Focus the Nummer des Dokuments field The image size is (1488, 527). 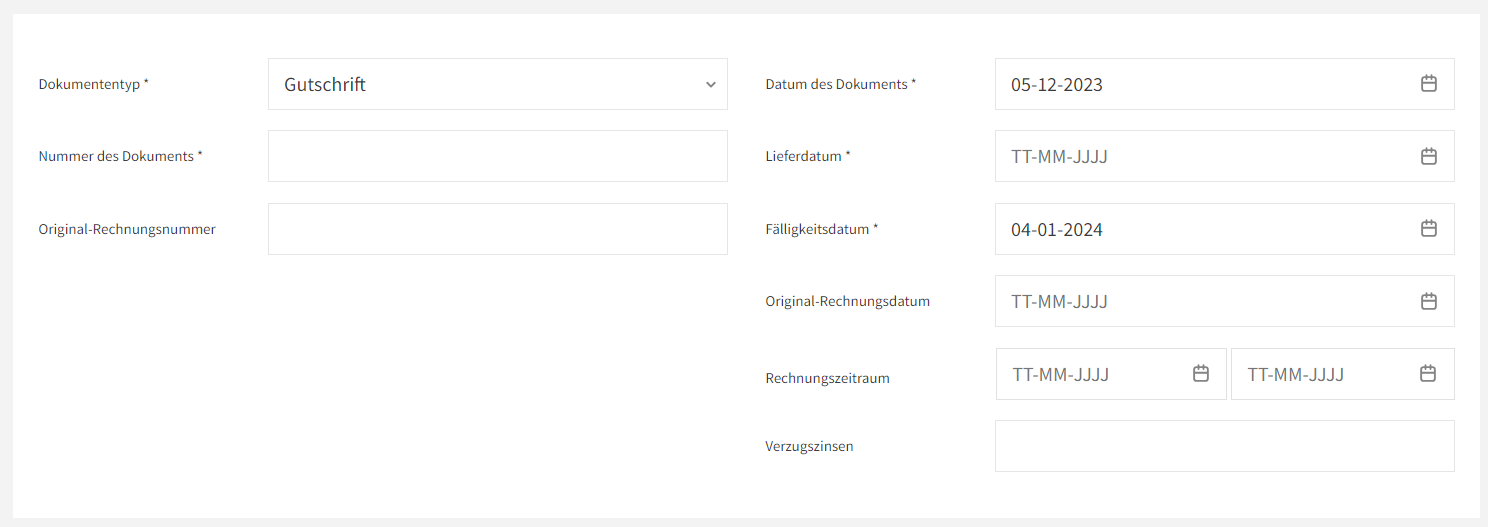pos(498,156)
